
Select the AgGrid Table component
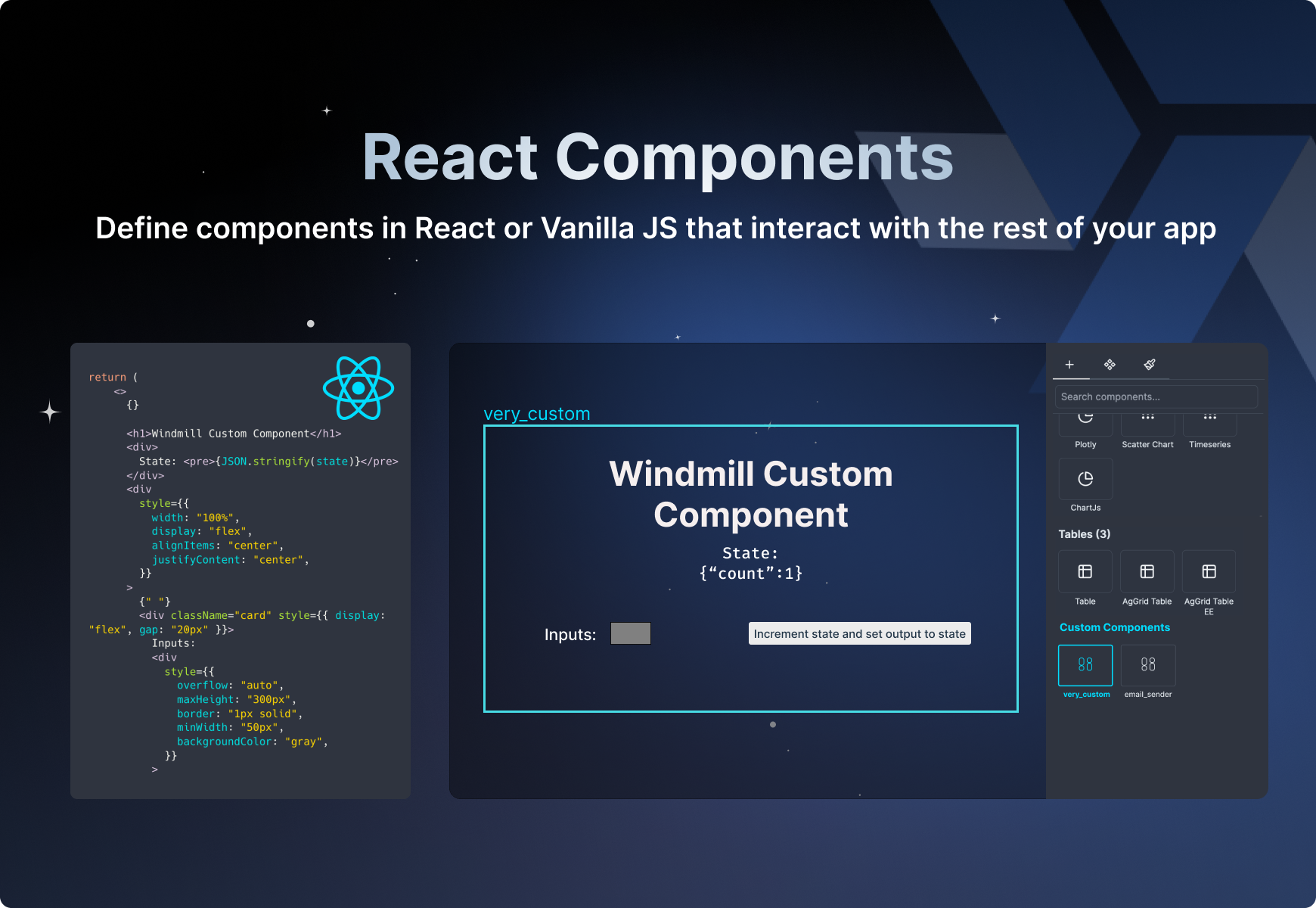tap(1147, 571)
